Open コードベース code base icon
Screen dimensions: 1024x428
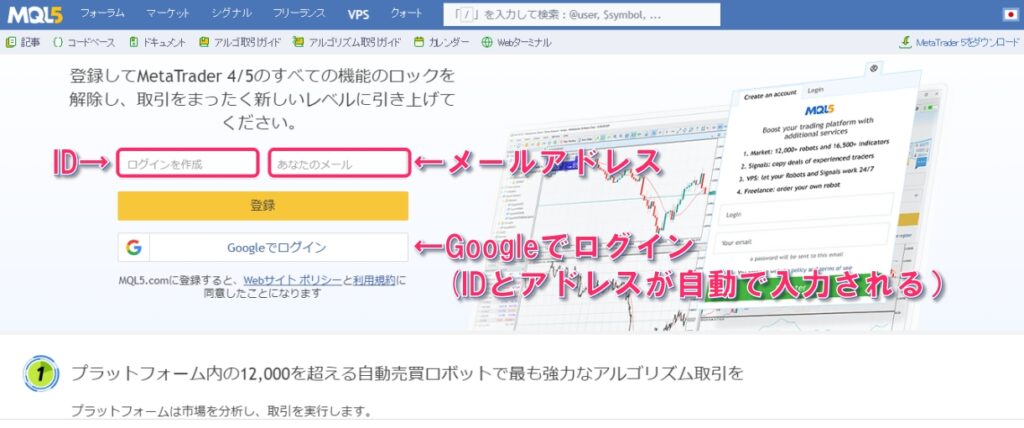(x=58, y=43)
